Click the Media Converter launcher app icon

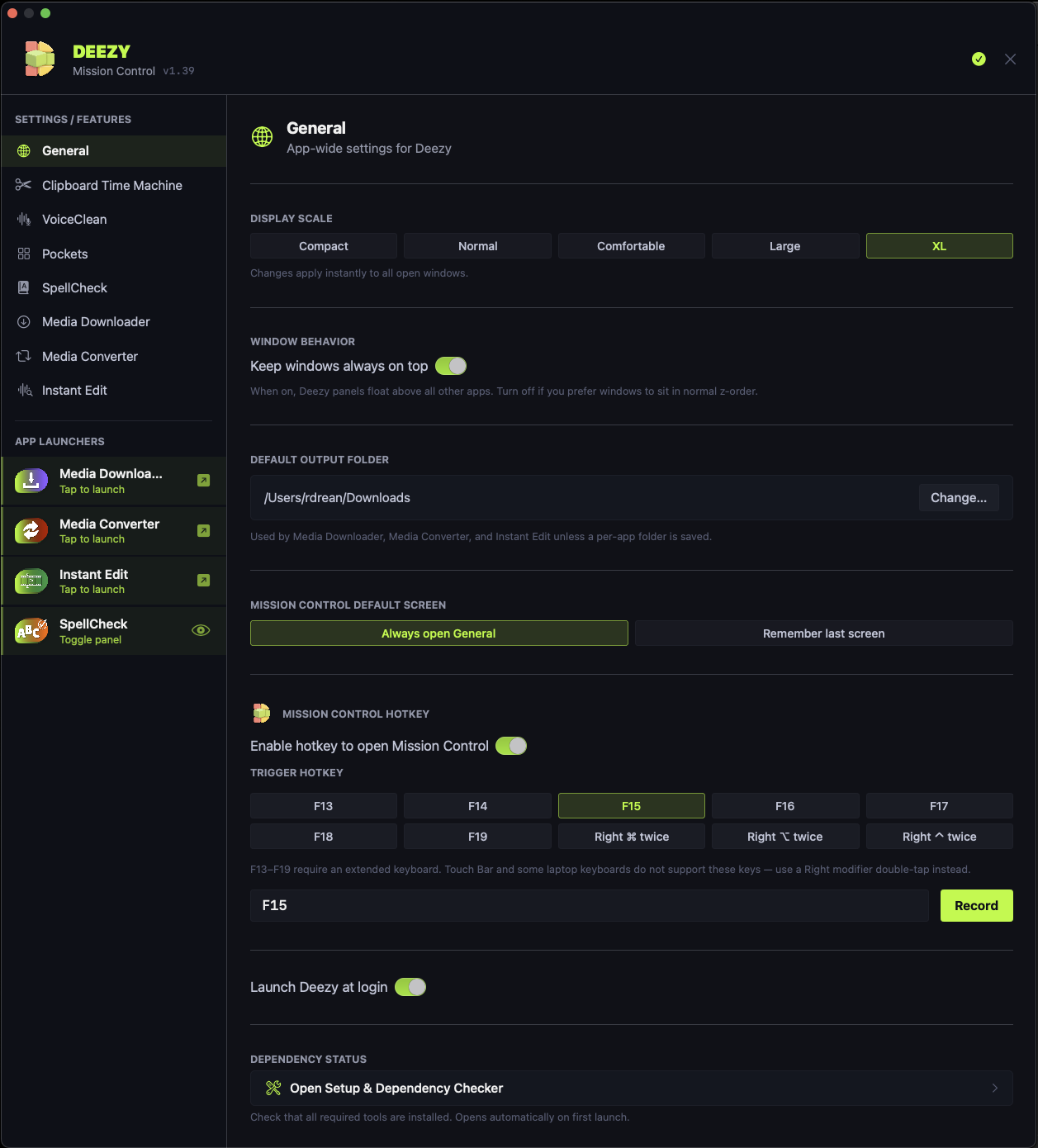click(x=31, y=531)
